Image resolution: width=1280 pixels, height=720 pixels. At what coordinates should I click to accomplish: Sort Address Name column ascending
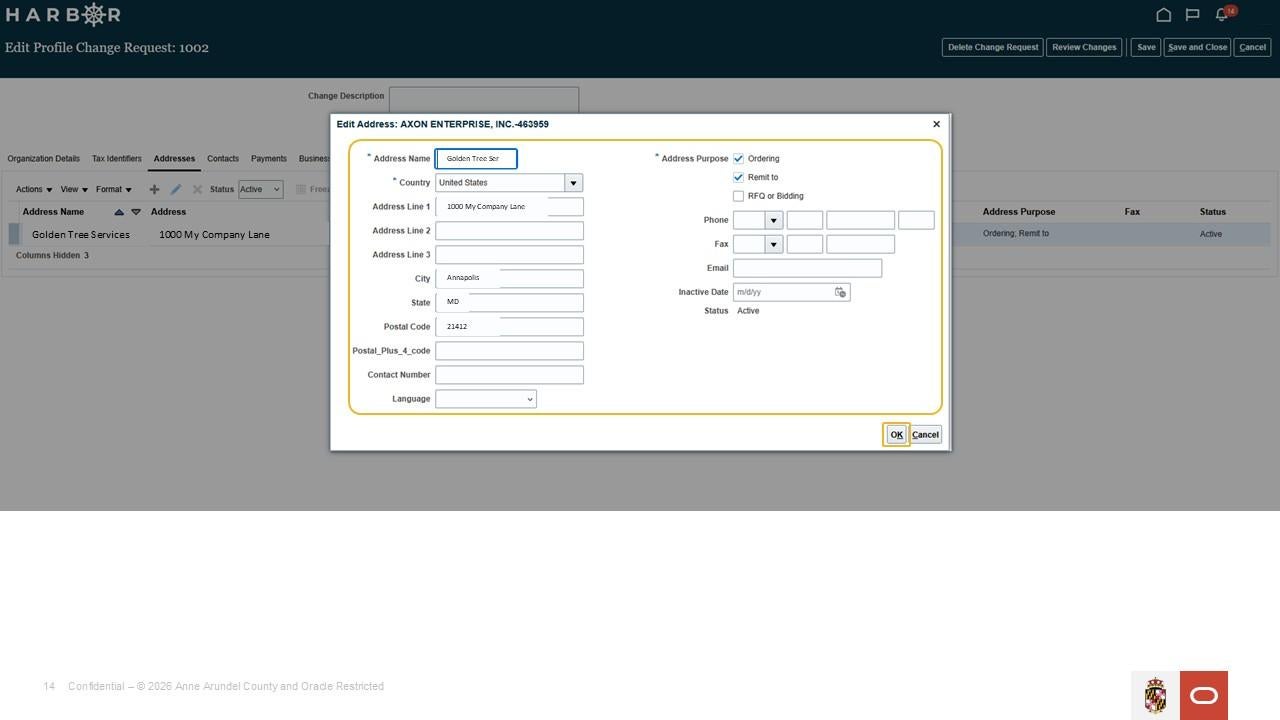pyautogui.click(x=119, y=212)
